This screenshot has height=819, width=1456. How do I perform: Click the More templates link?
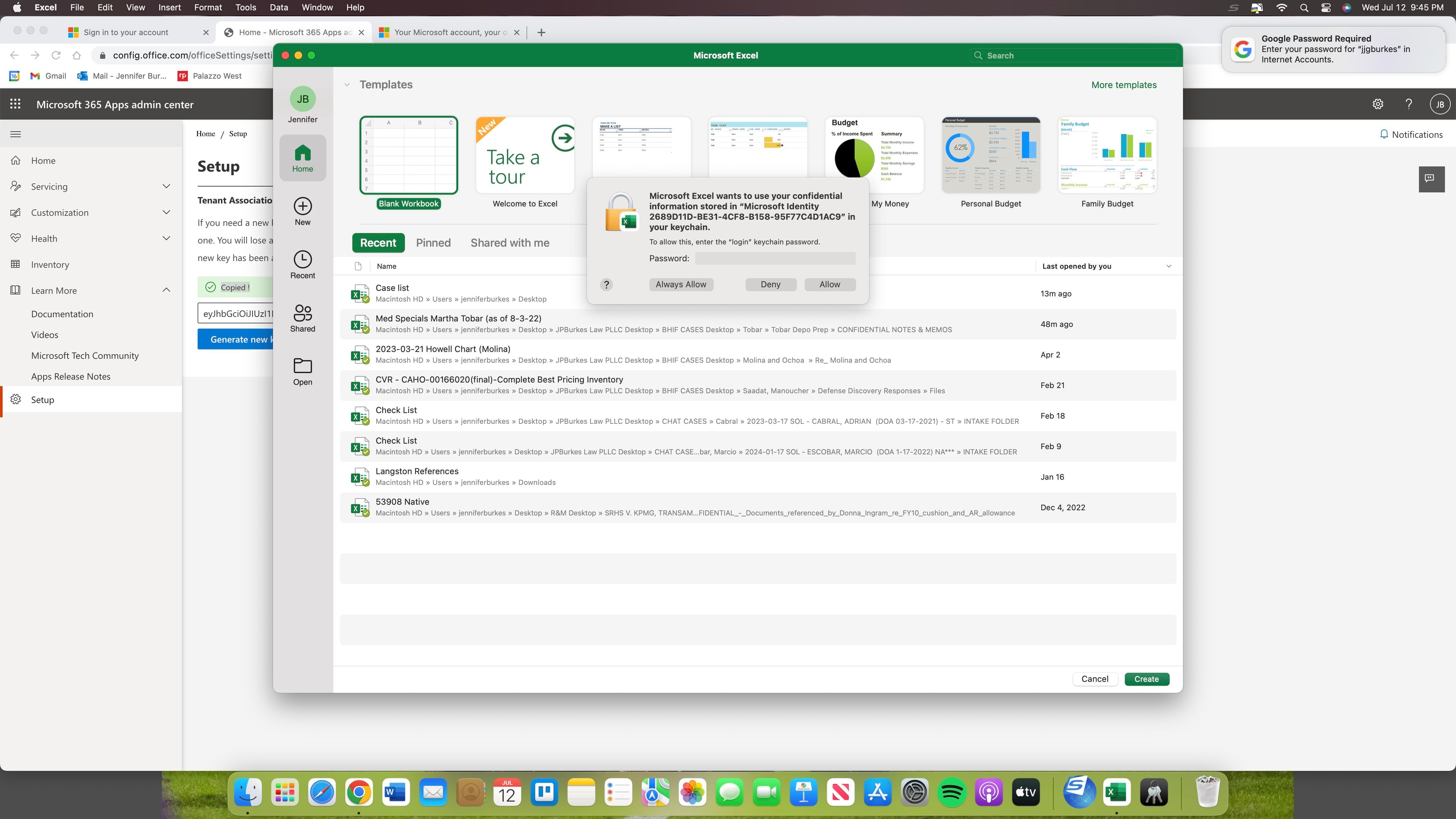pos(1123,84)
